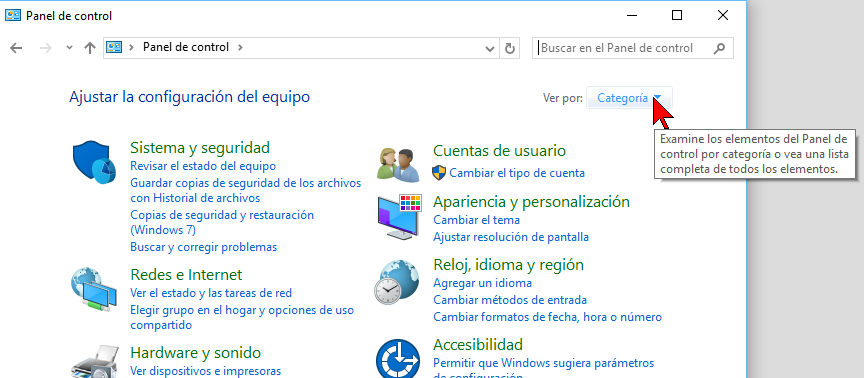Click Elegir grupo en el hogar link

(x=242, y=317)
